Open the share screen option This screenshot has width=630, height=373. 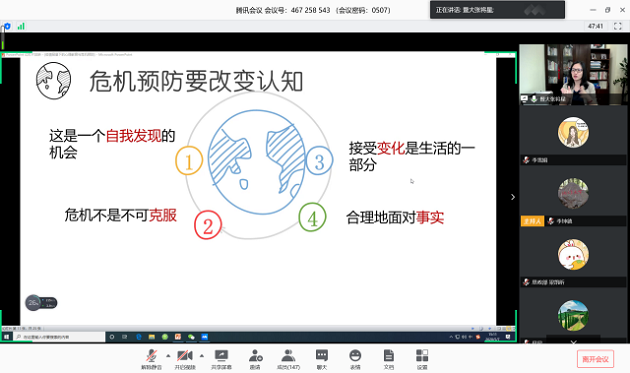click(221, 359)
